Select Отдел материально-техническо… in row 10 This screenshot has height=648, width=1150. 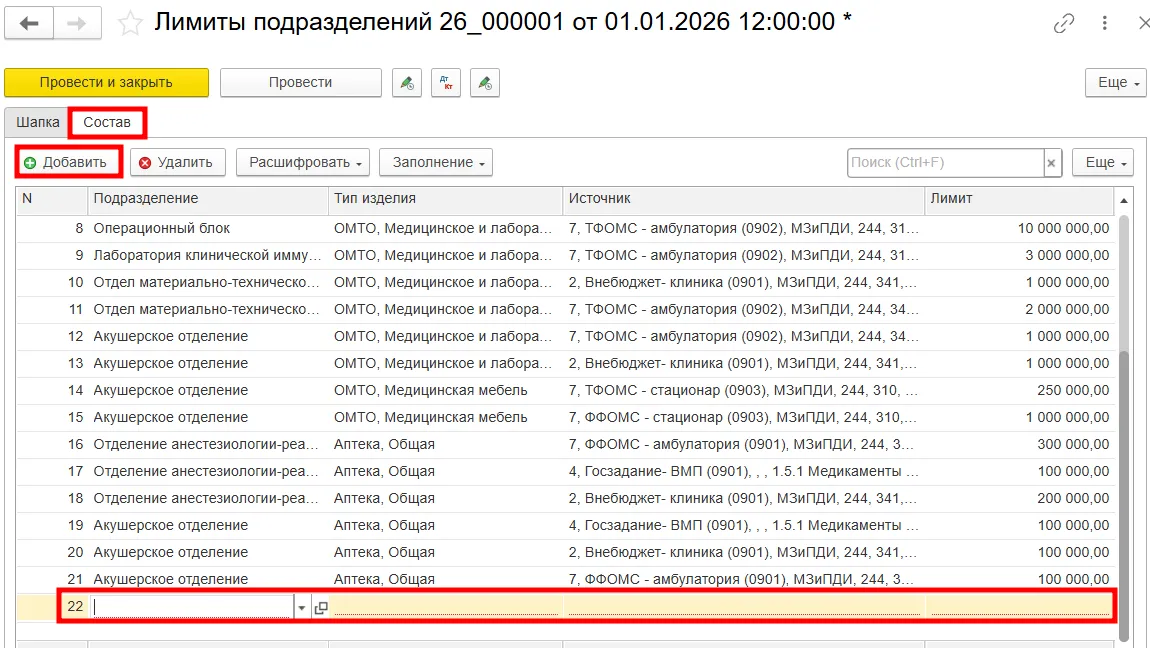click(208, 283)
